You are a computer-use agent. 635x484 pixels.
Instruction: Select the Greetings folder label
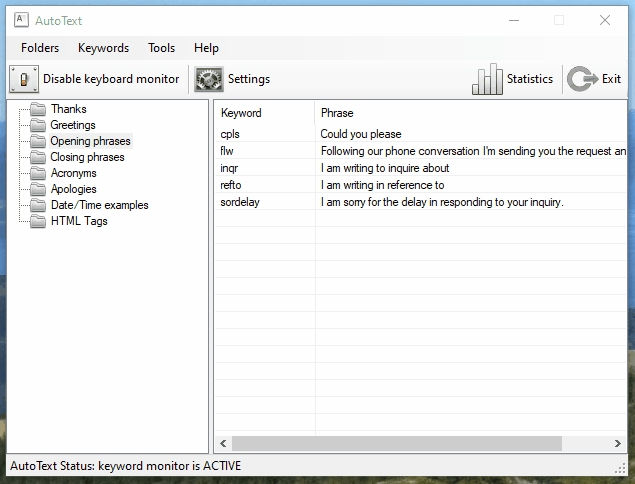[x=73, y=125]
